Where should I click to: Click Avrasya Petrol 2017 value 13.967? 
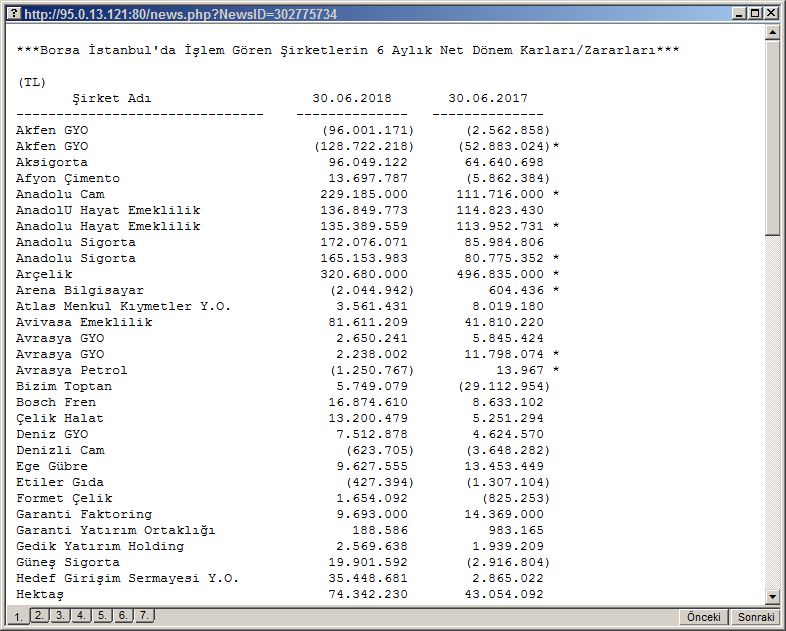click(x=520, y=370)
